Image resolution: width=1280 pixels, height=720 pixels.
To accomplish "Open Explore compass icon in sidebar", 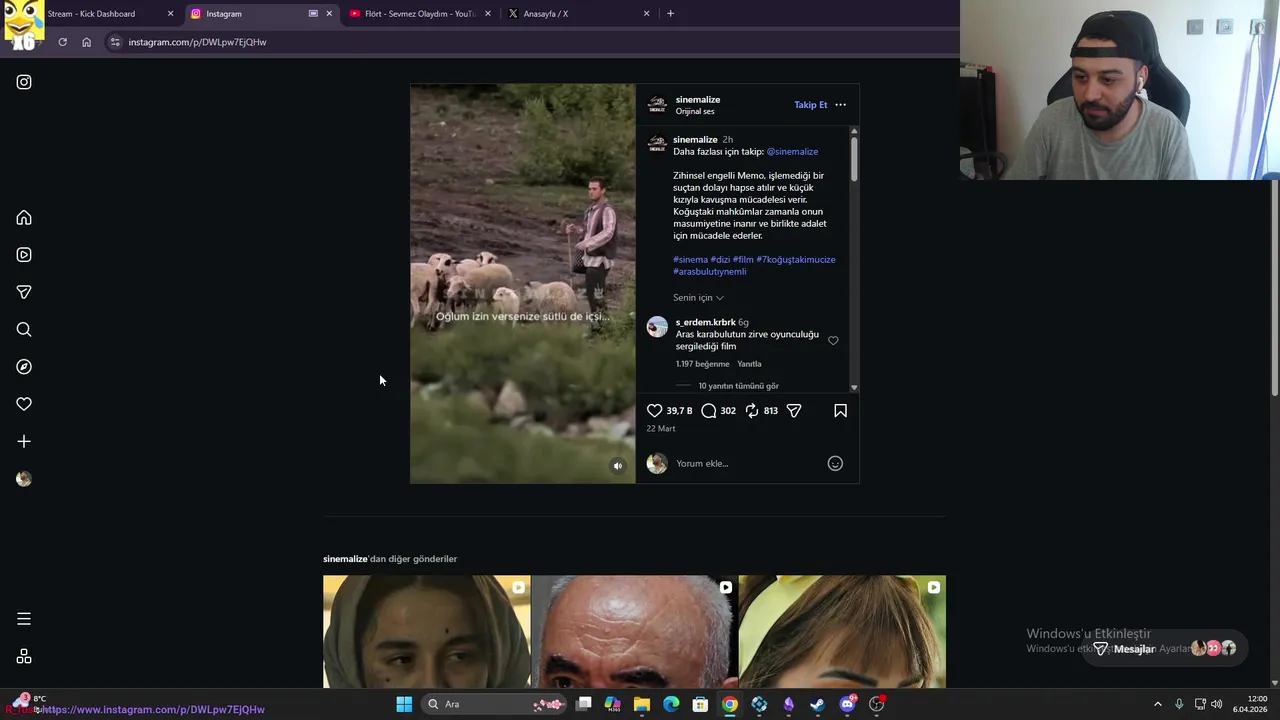I will coord(24,367).
